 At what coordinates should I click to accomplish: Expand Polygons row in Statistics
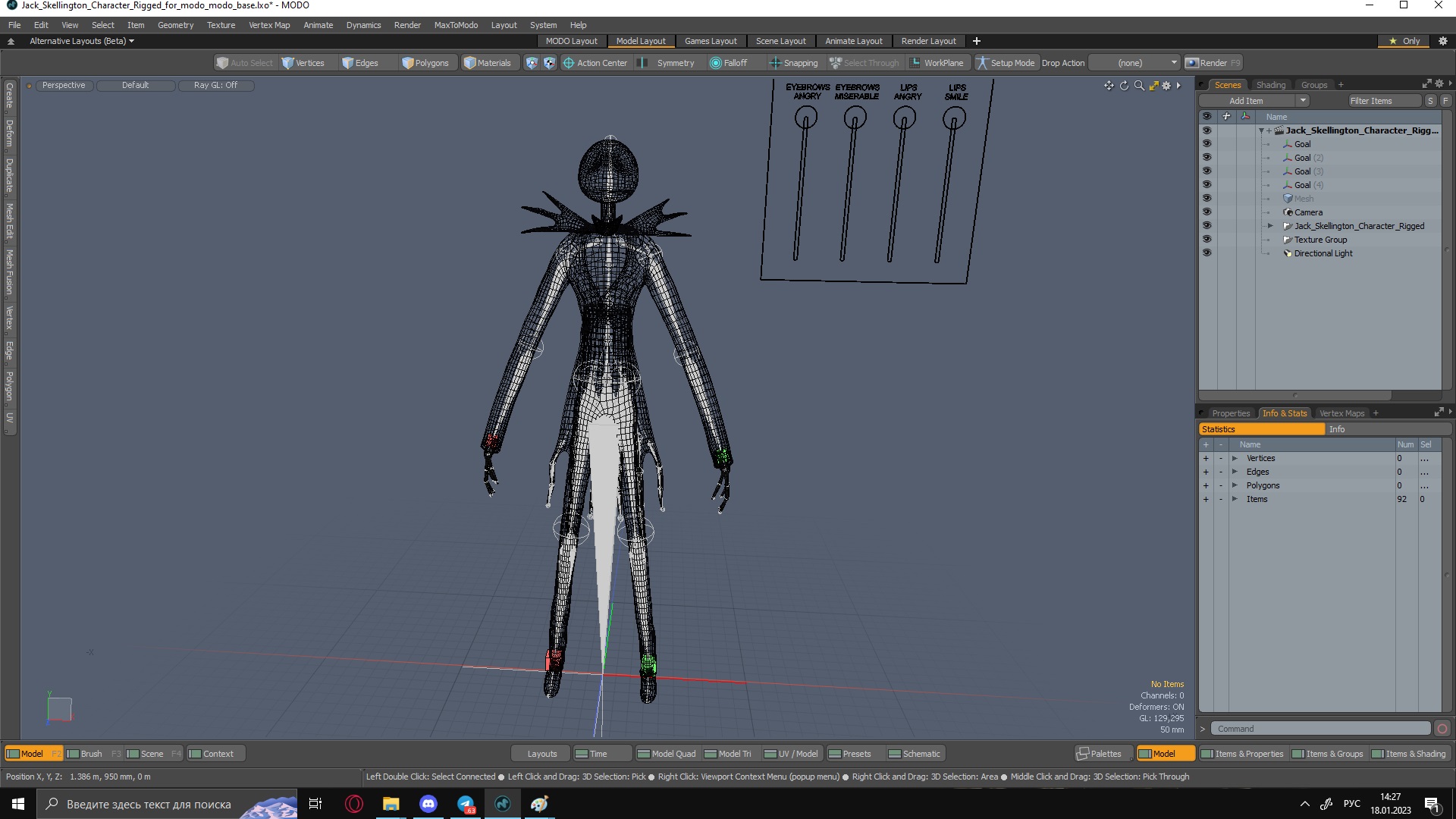click(x=1235, y=485)
